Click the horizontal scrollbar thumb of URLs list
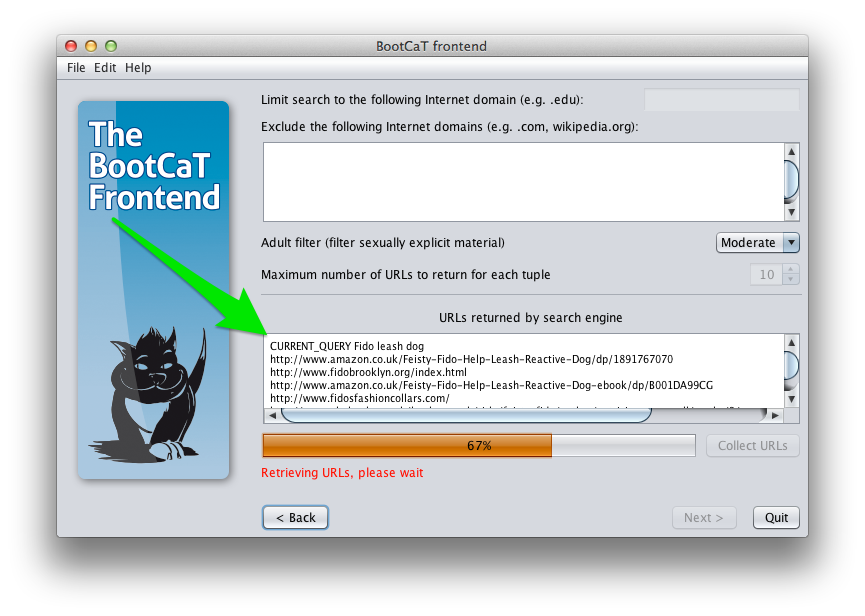 tap(467, 415)
